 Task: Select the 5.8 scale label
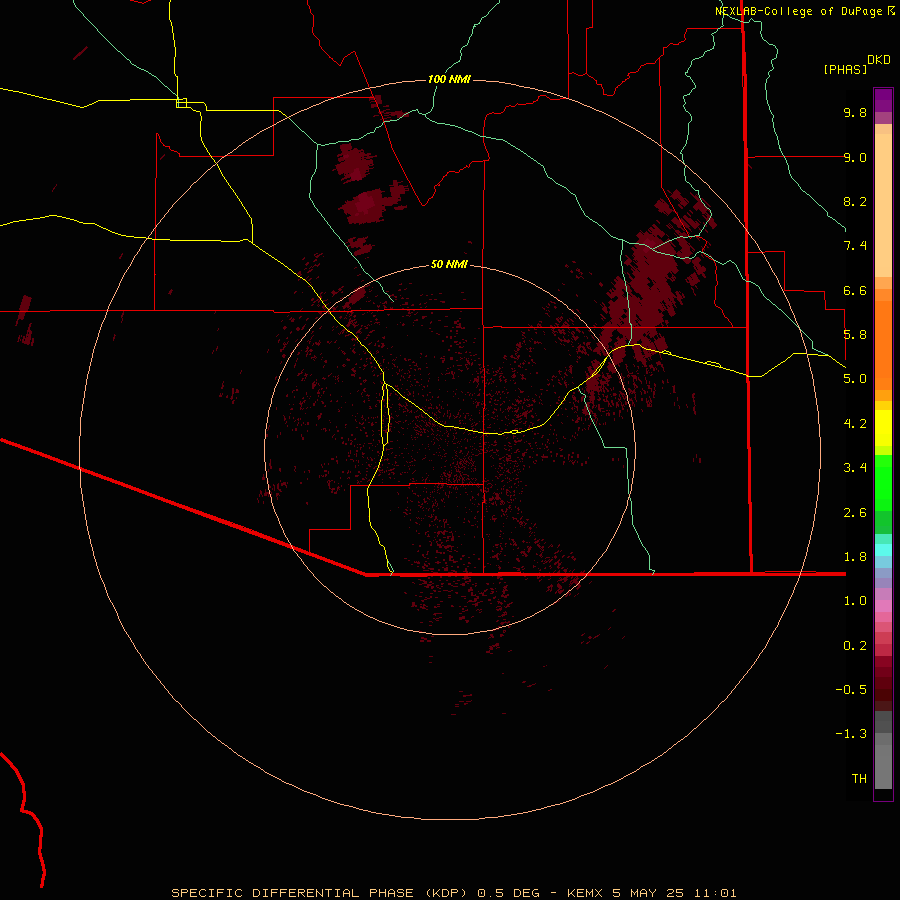pos(855,335)
